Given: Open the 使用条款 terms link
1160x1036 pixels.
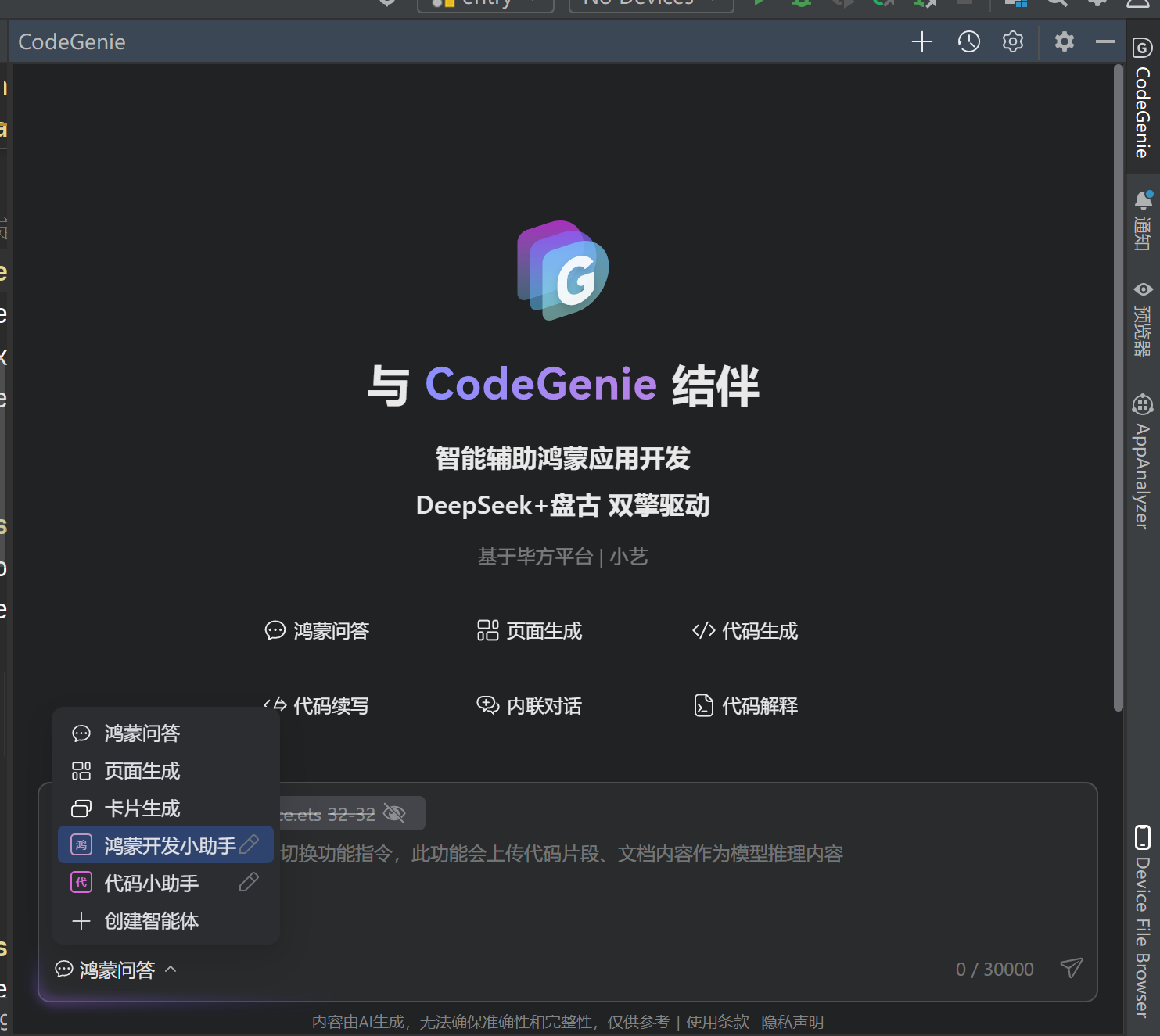Looking at the screenshot, I should click(717, 1022).
